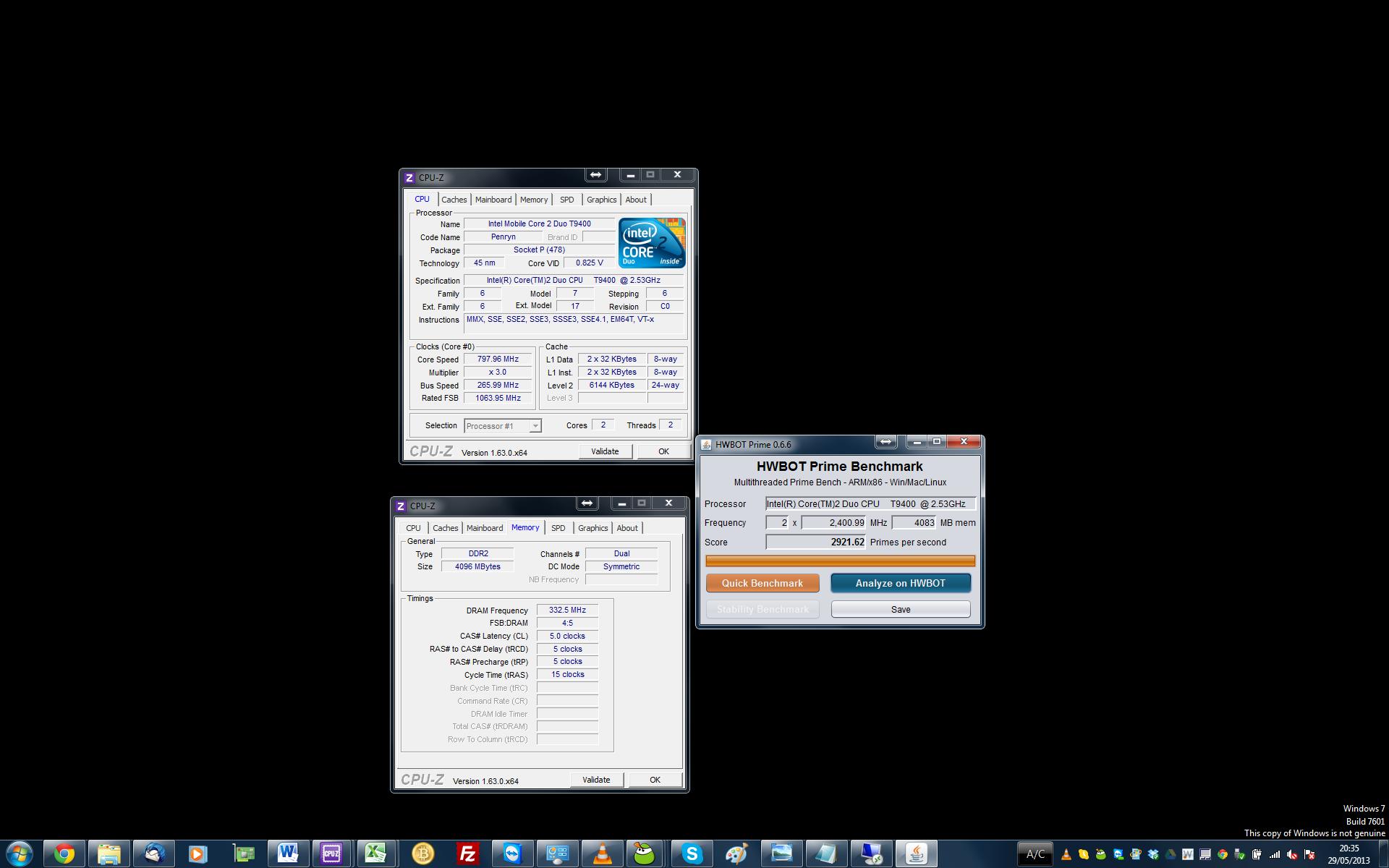
Task: Open Google Chrome from the taskbar
Action: (64, 854)
